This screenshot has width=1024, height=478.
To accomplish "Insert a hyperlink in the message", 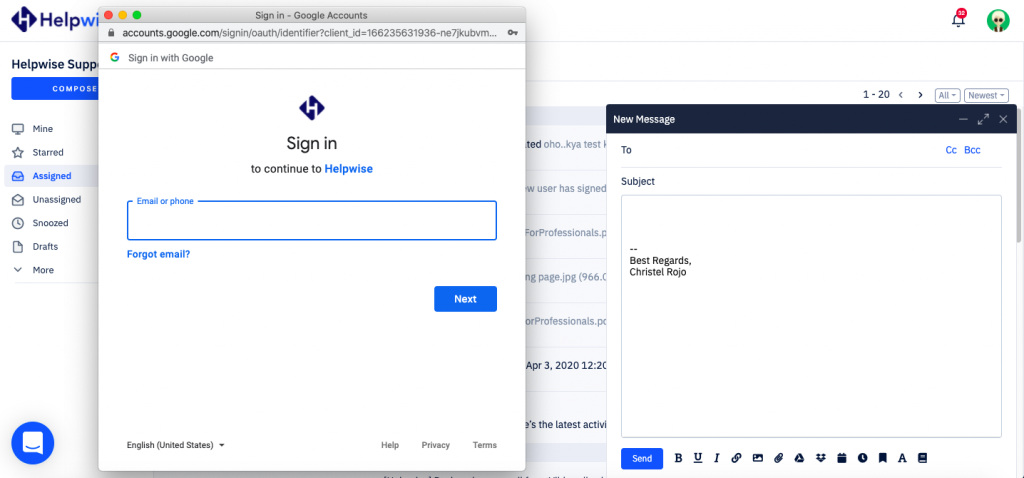I will click(x=736, y=458).
